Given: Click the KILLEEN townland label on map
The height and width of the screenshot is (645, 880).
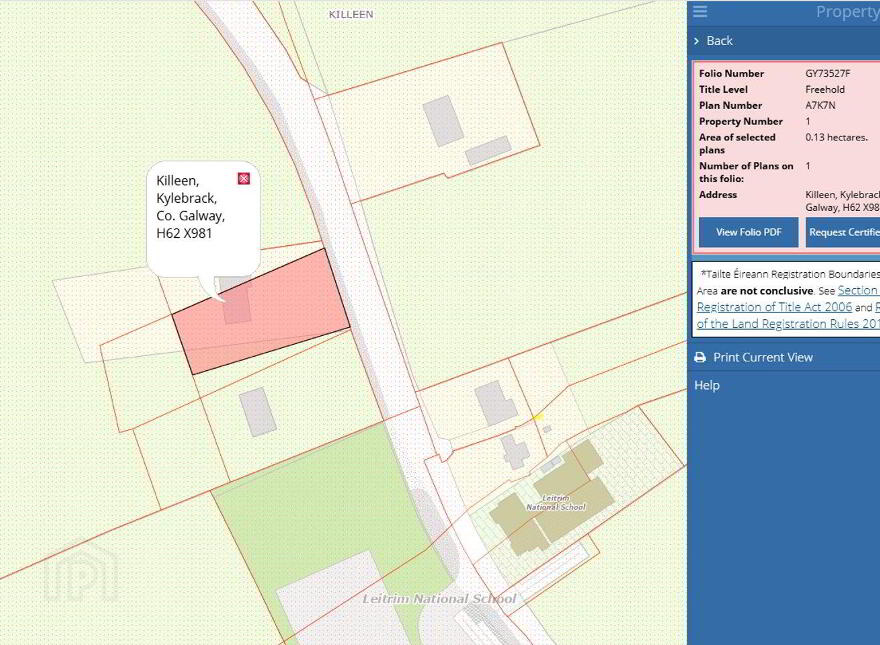Looking at the screenshot, I should [351, 15].
